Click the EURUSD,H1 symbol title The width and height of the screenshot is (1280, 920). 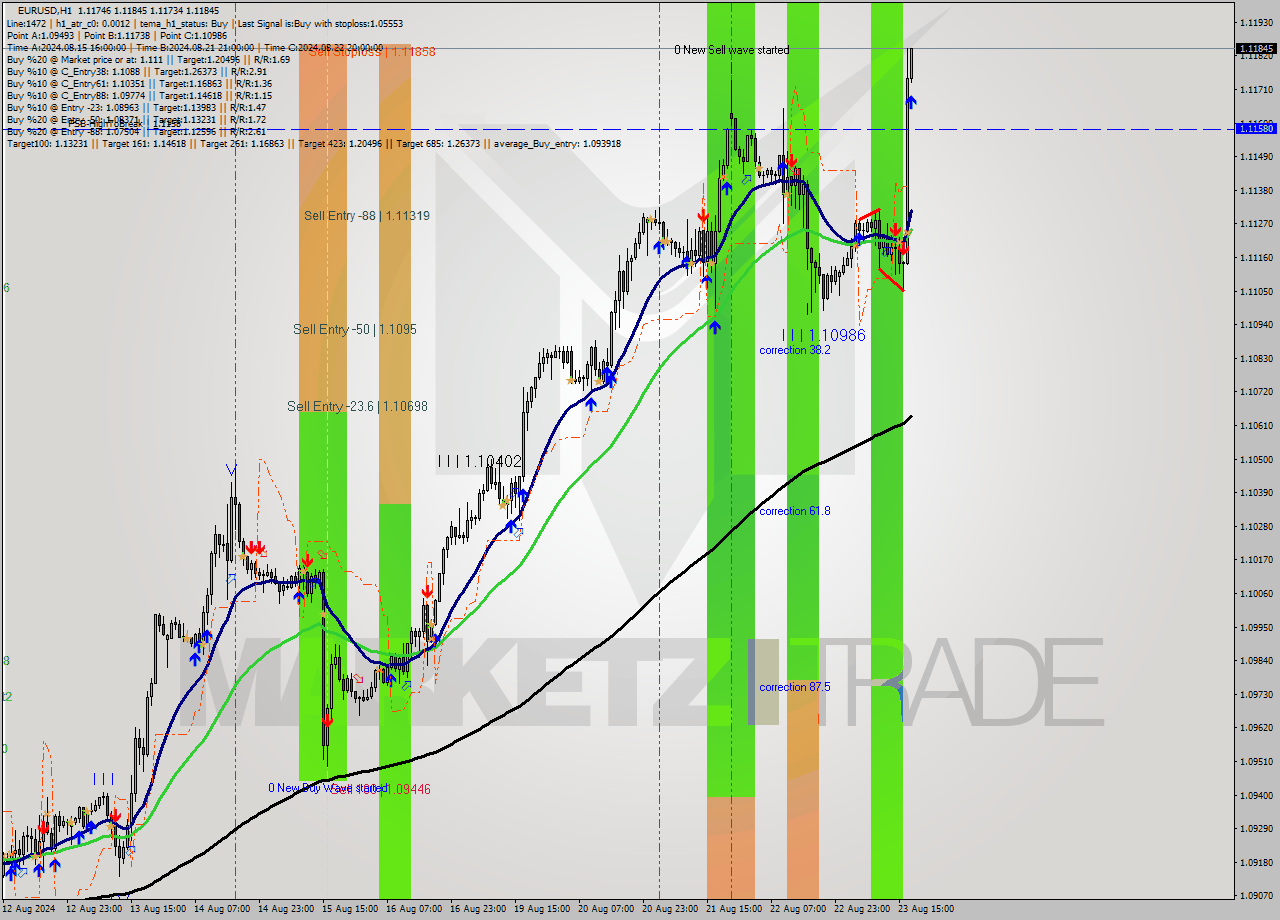(44, 10)
